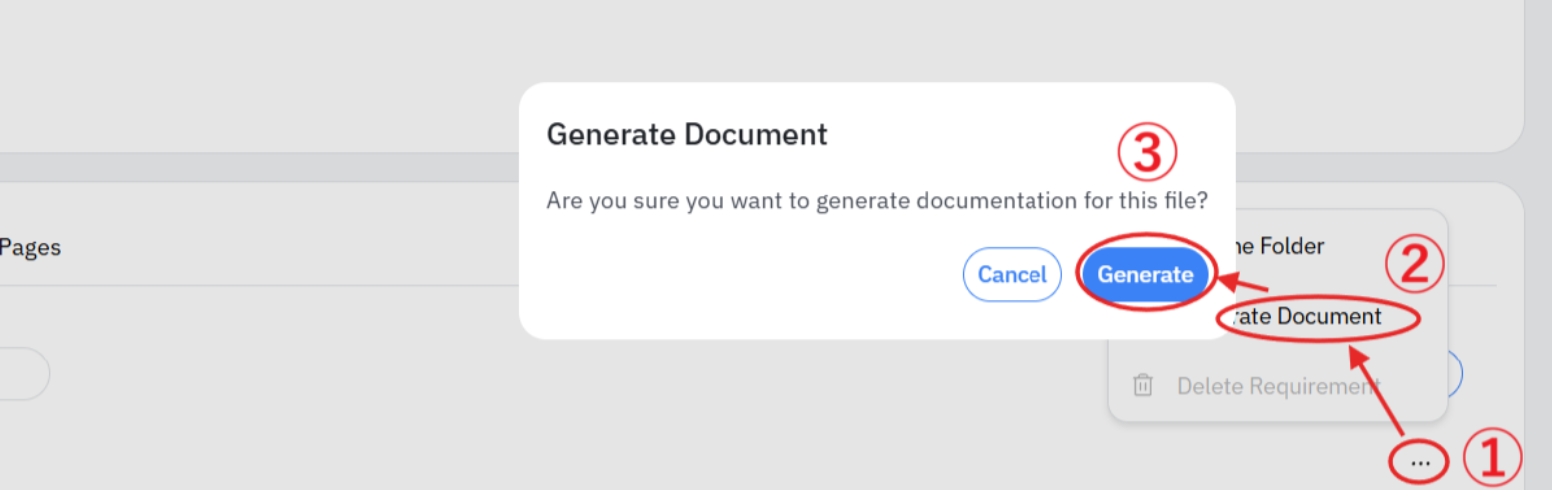Click the dialog's confirmation question text

coord(876,201)
